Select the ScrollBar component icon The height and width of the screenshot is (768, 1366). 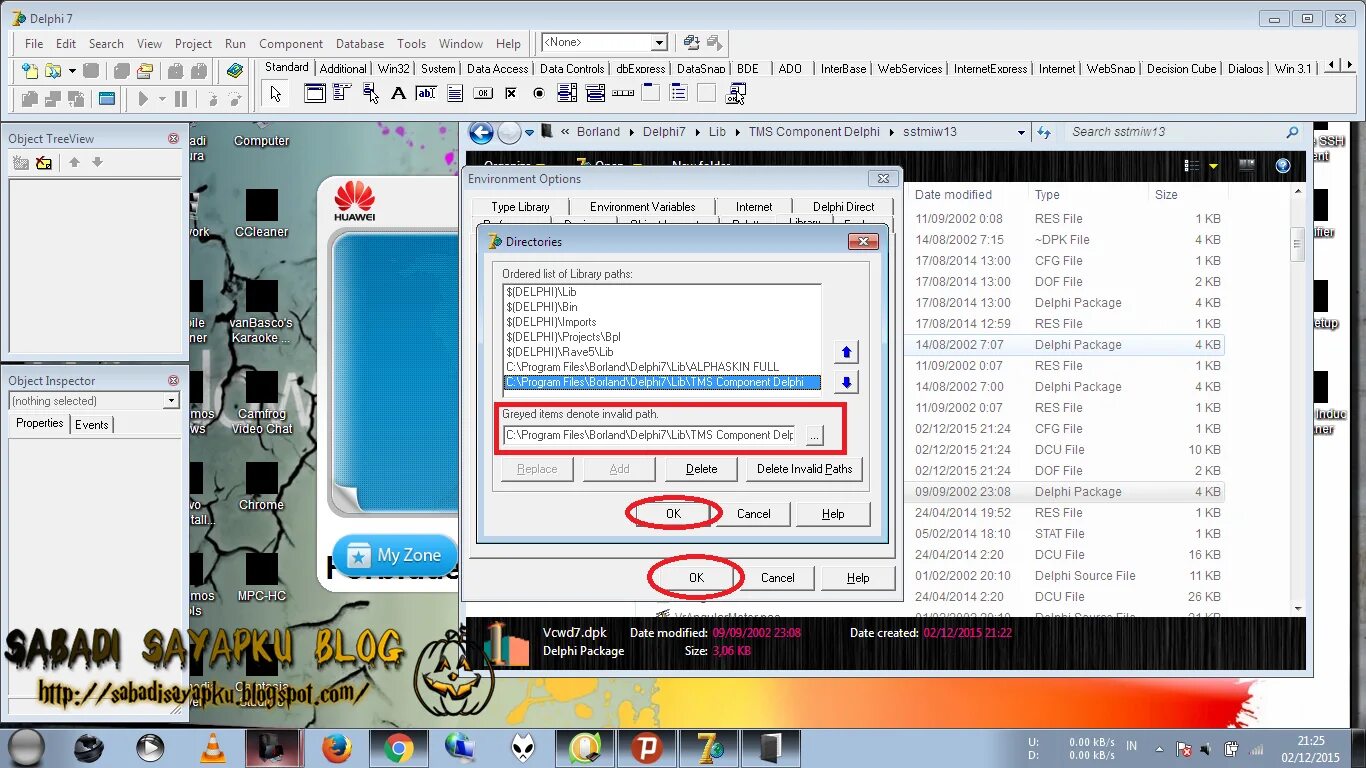tap(623, 93)
